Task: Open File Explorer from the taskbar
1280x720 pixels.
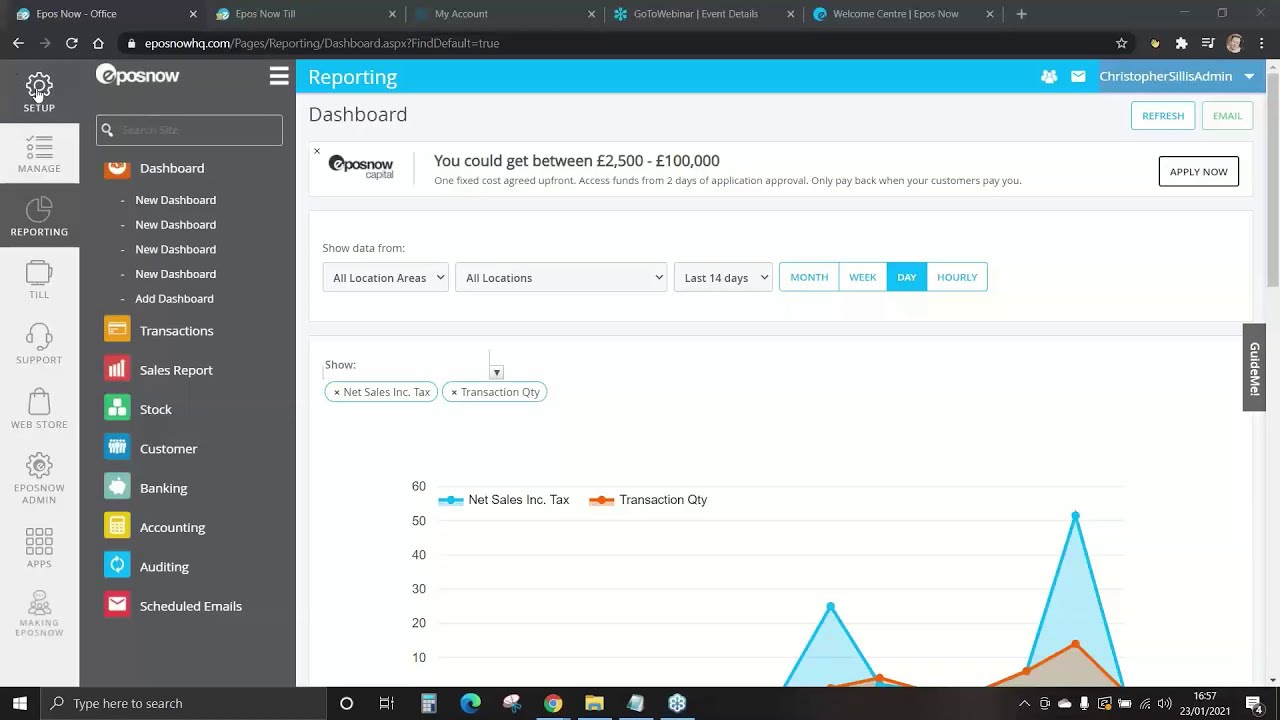Action: tap(594, 703)
